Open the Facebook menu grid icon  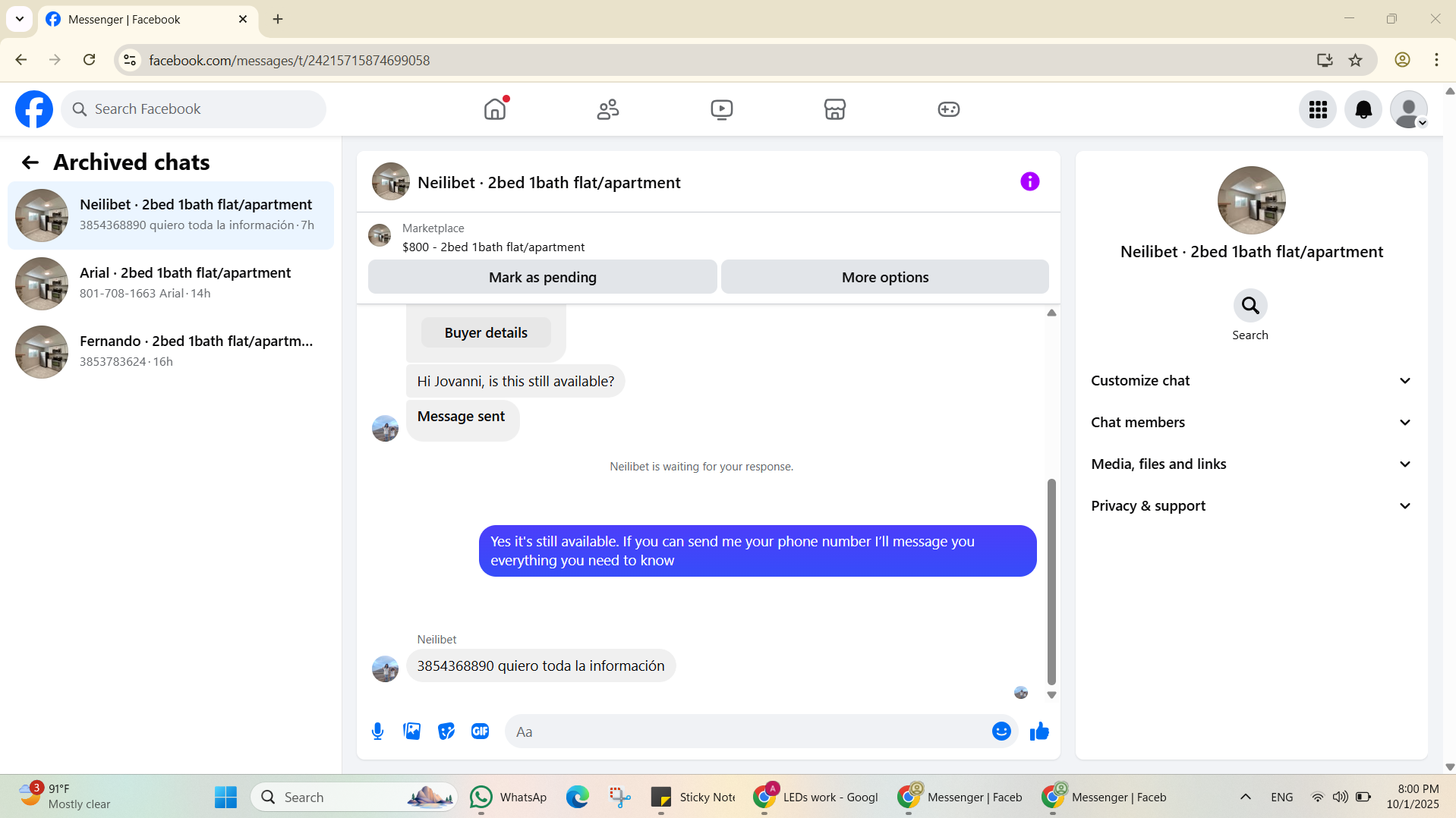pos(1318,109)
